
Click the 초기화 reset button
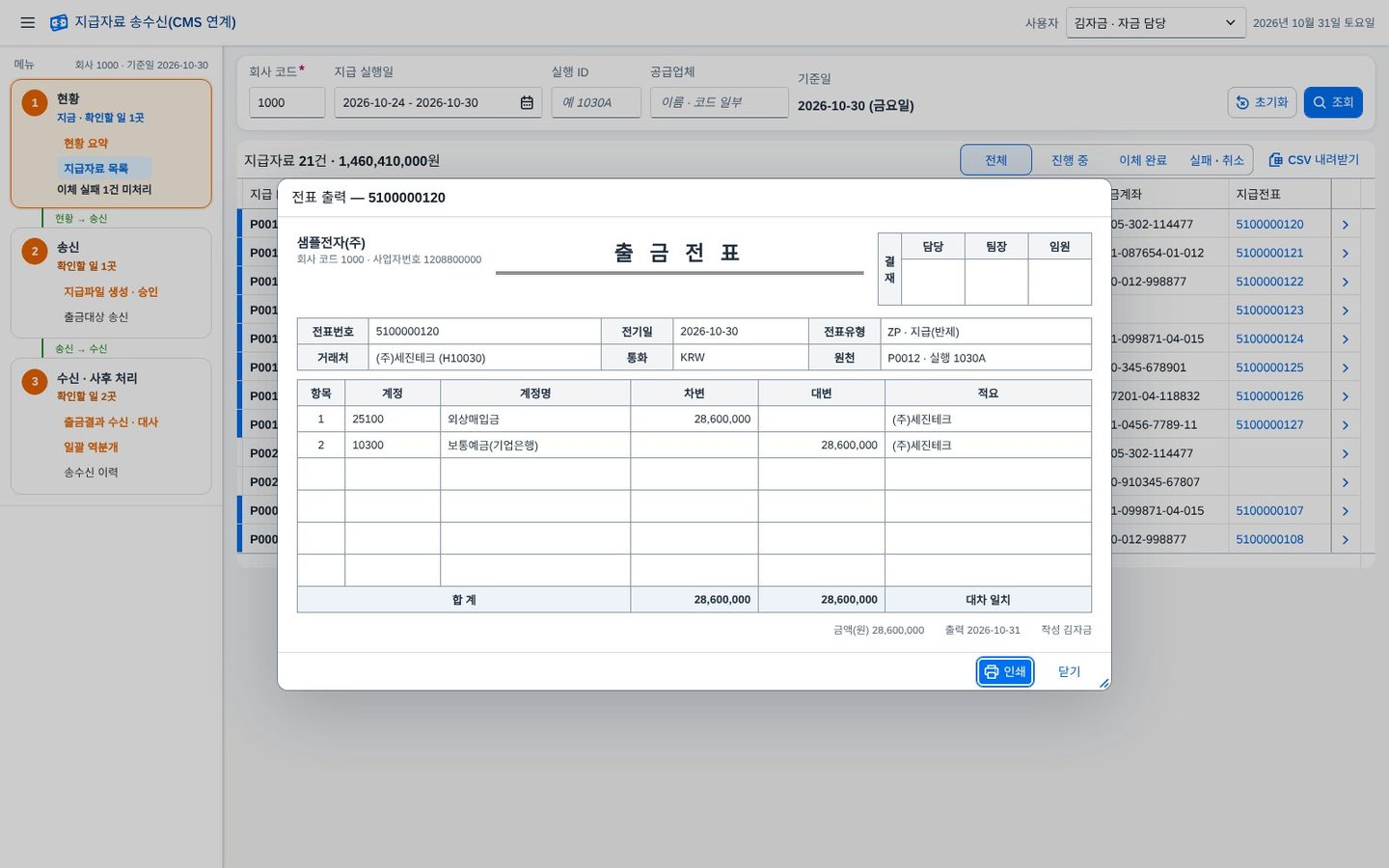coord(1262,102)
